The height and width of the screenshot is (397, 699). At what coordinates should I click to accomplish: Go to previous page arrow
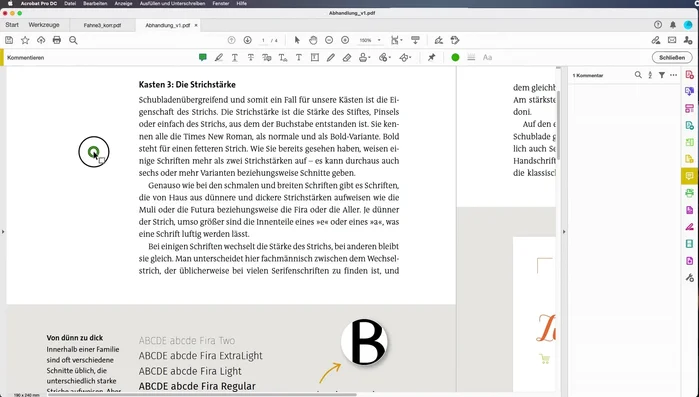tap(231, 40)
